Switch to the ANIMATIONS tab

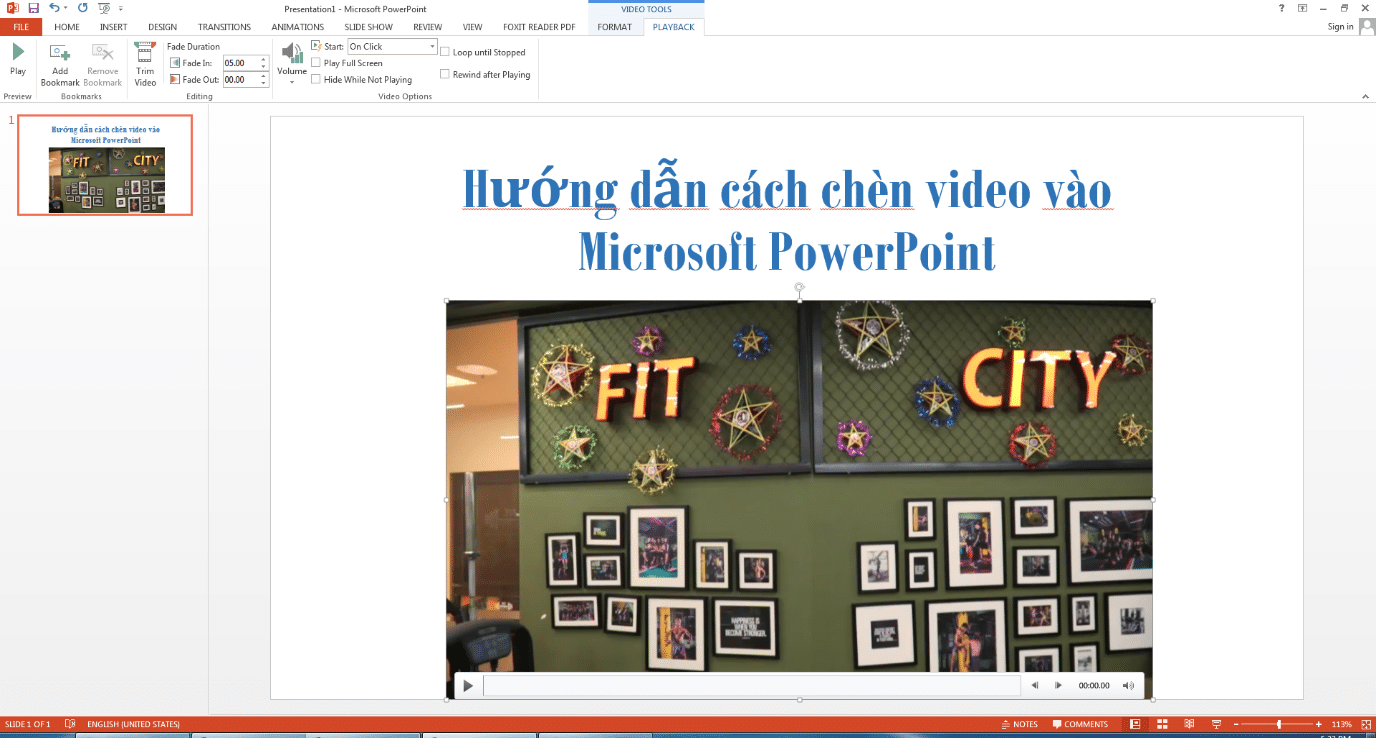tap(298, 27)
